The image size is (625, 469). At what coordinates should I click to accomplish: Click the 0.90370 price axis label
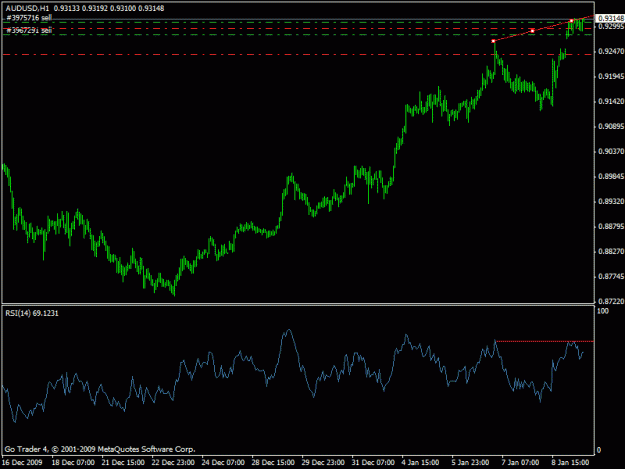coord(611,151)
